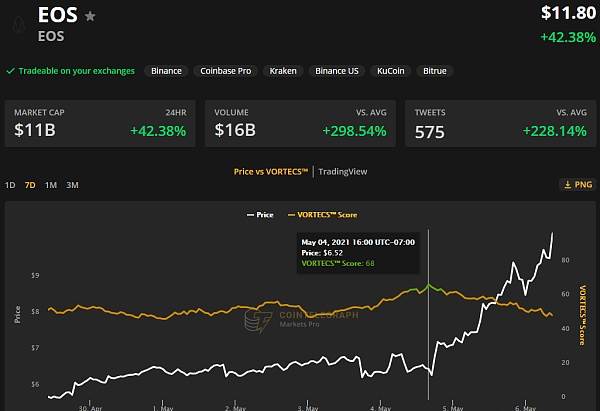Open the KuCoin exchange chip

coord(390,71)
